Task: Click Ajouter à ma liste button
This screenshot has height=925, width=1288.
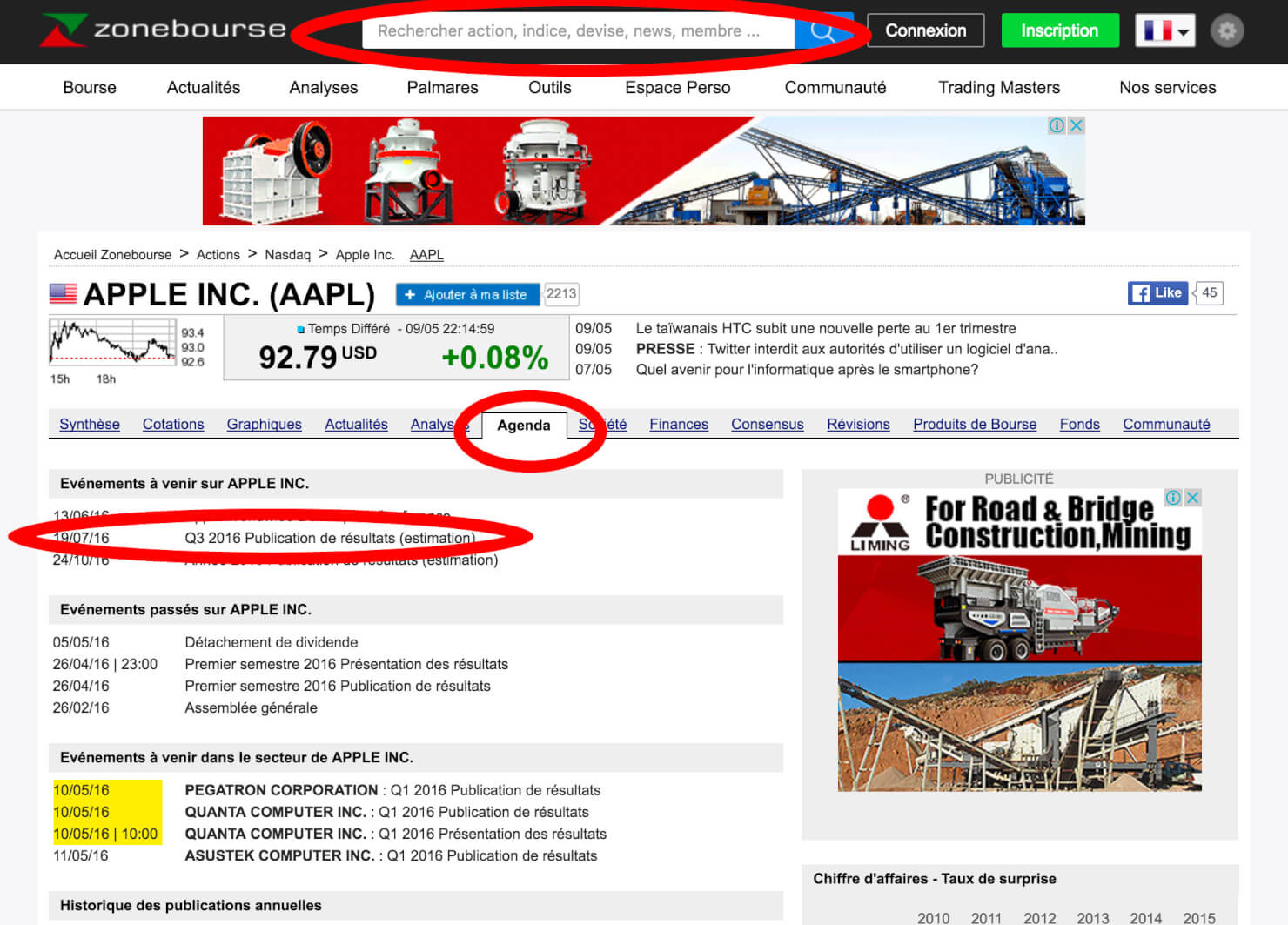Action: pyautogui.click(x=467, y=295)
